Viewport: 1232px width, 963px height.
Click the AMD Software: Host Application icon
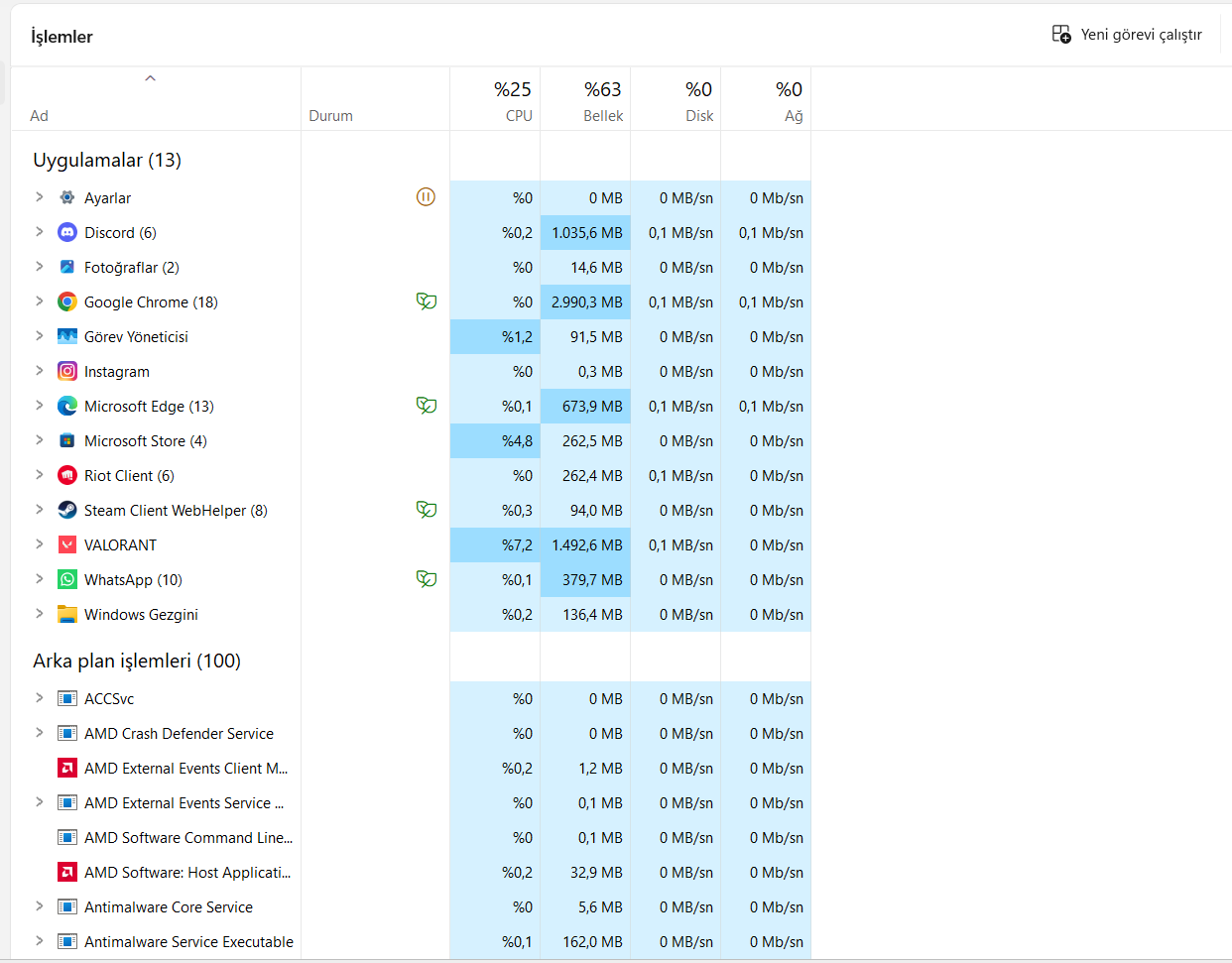pyautogui.click(x=67, y=872)
